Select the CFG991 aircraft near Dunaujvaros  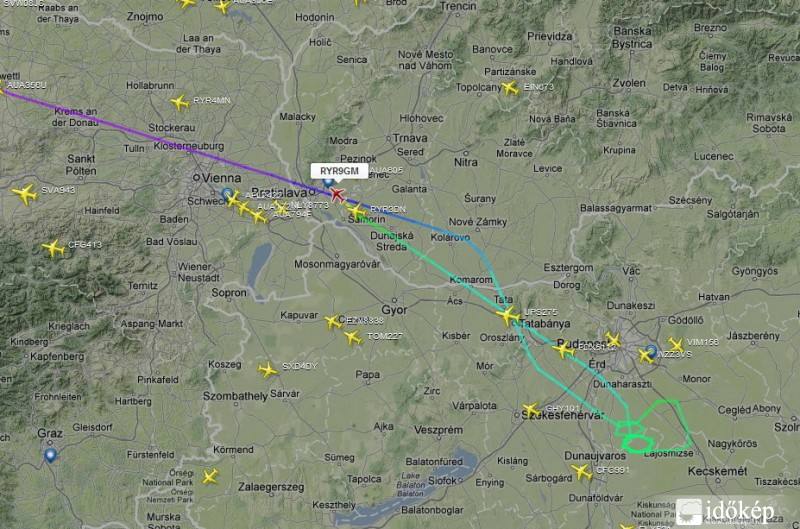(x=582, y=472)
